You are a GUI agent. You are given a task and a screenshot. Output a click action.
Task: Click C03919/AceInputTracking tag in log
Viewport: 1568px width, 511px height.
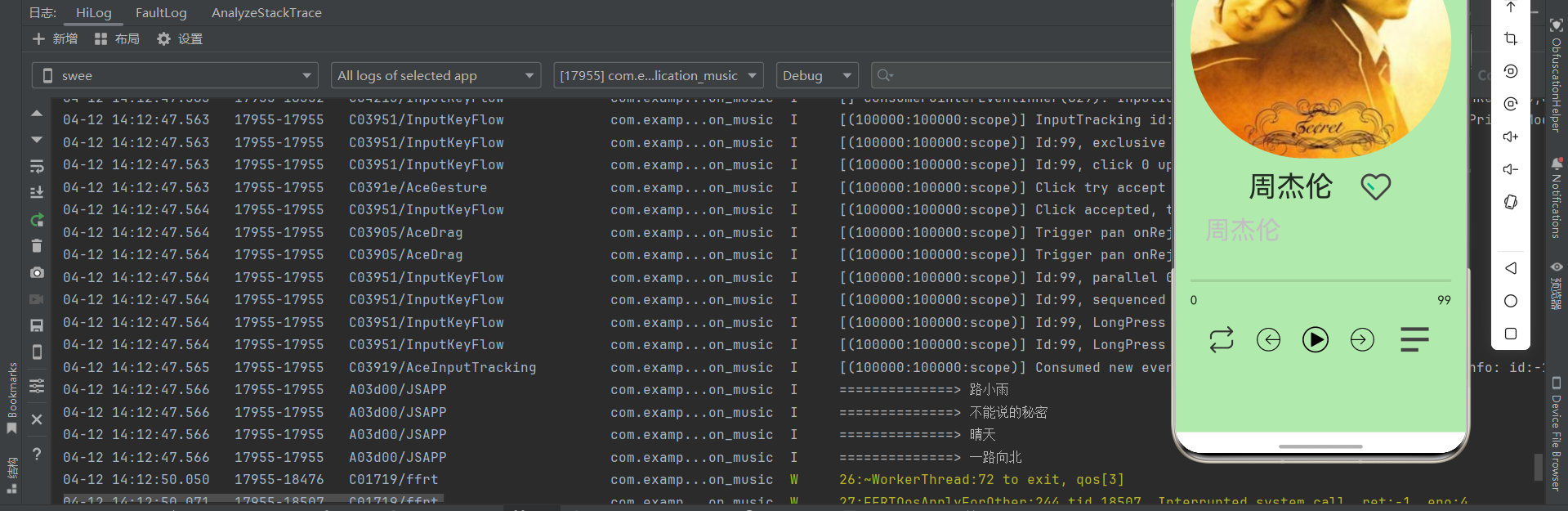click(x=442, y=368)
